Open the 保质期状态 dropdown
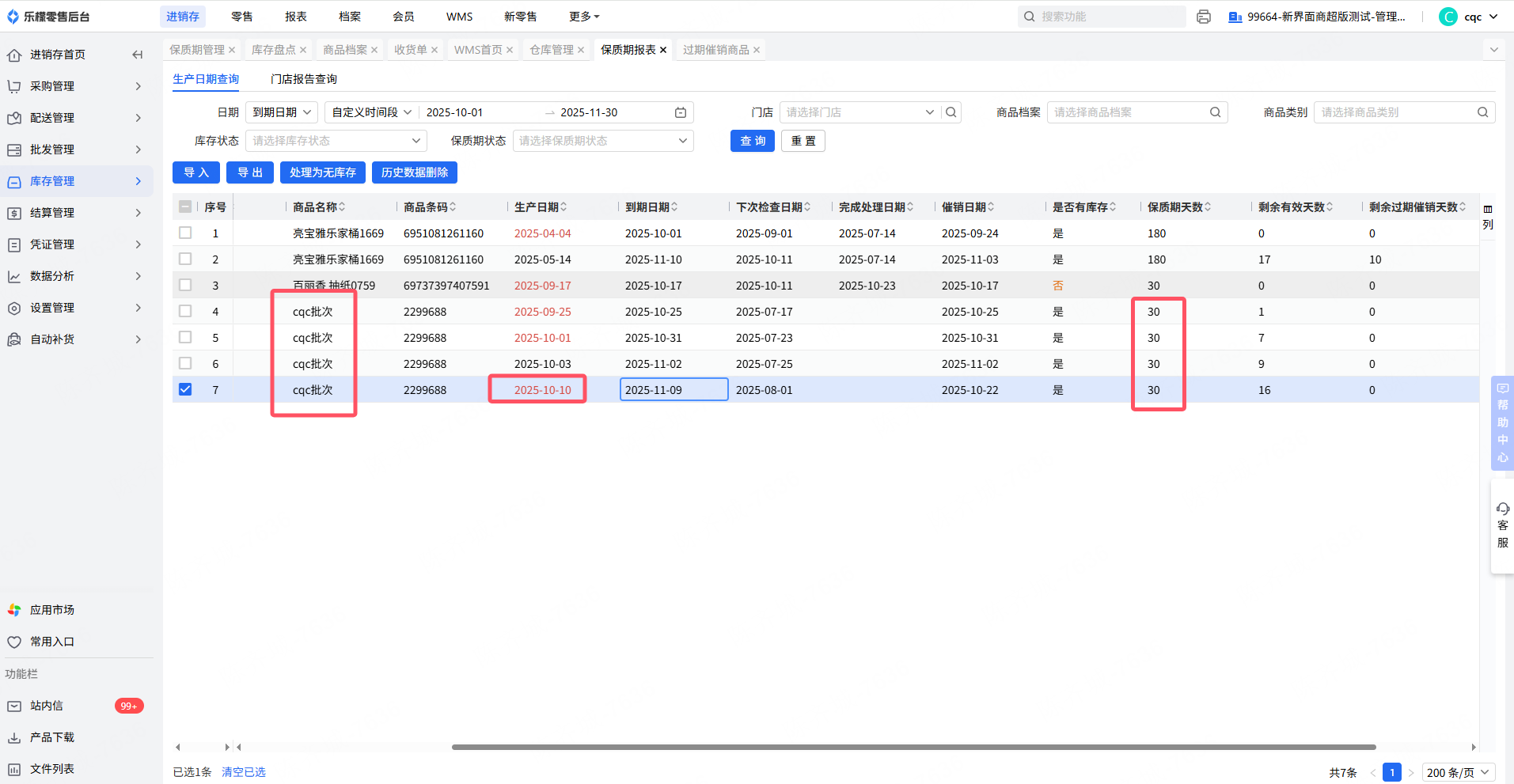Screen dimensions: 1514x784 pos(603,141)
